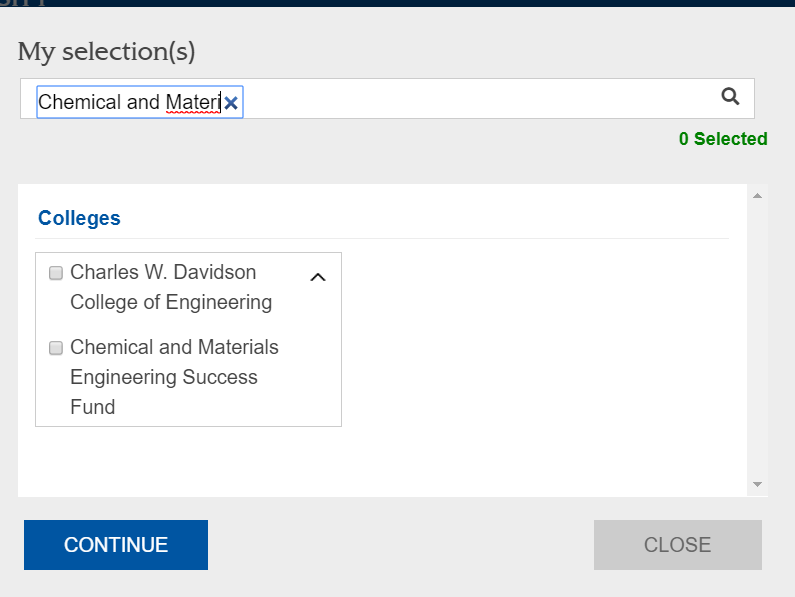Tick the Chemical and Materials Engineering checkbox
795x597 pixels.
[x=56, y=348]
